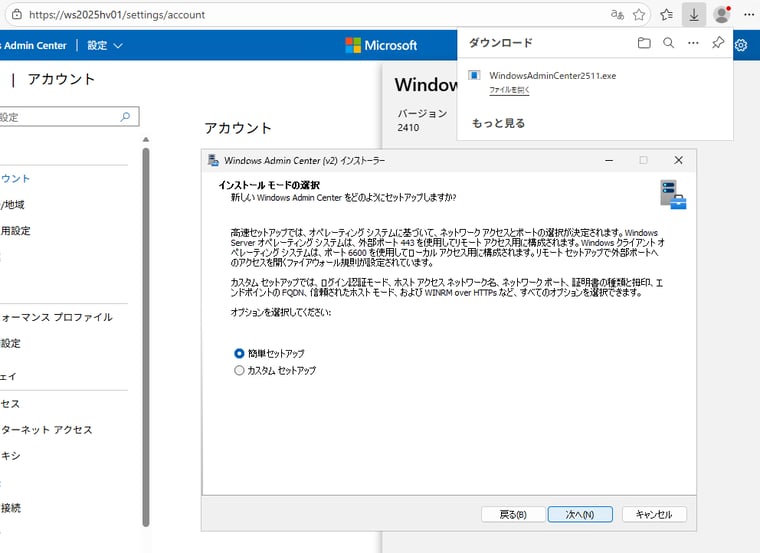Image resolution: width=760 pixels, height=553 pixels.
Task: Click the Microsoft logo in header
Action: tap(381, 45)
